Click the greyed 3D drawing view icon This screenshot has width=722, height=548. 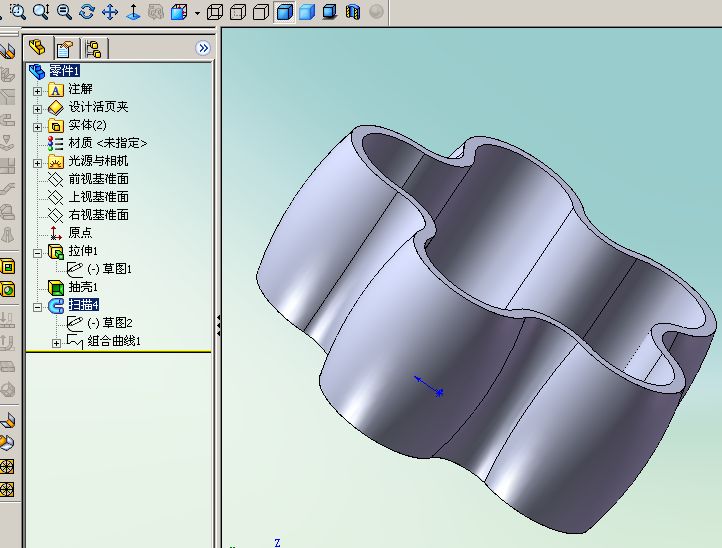(x=156, y=12)
